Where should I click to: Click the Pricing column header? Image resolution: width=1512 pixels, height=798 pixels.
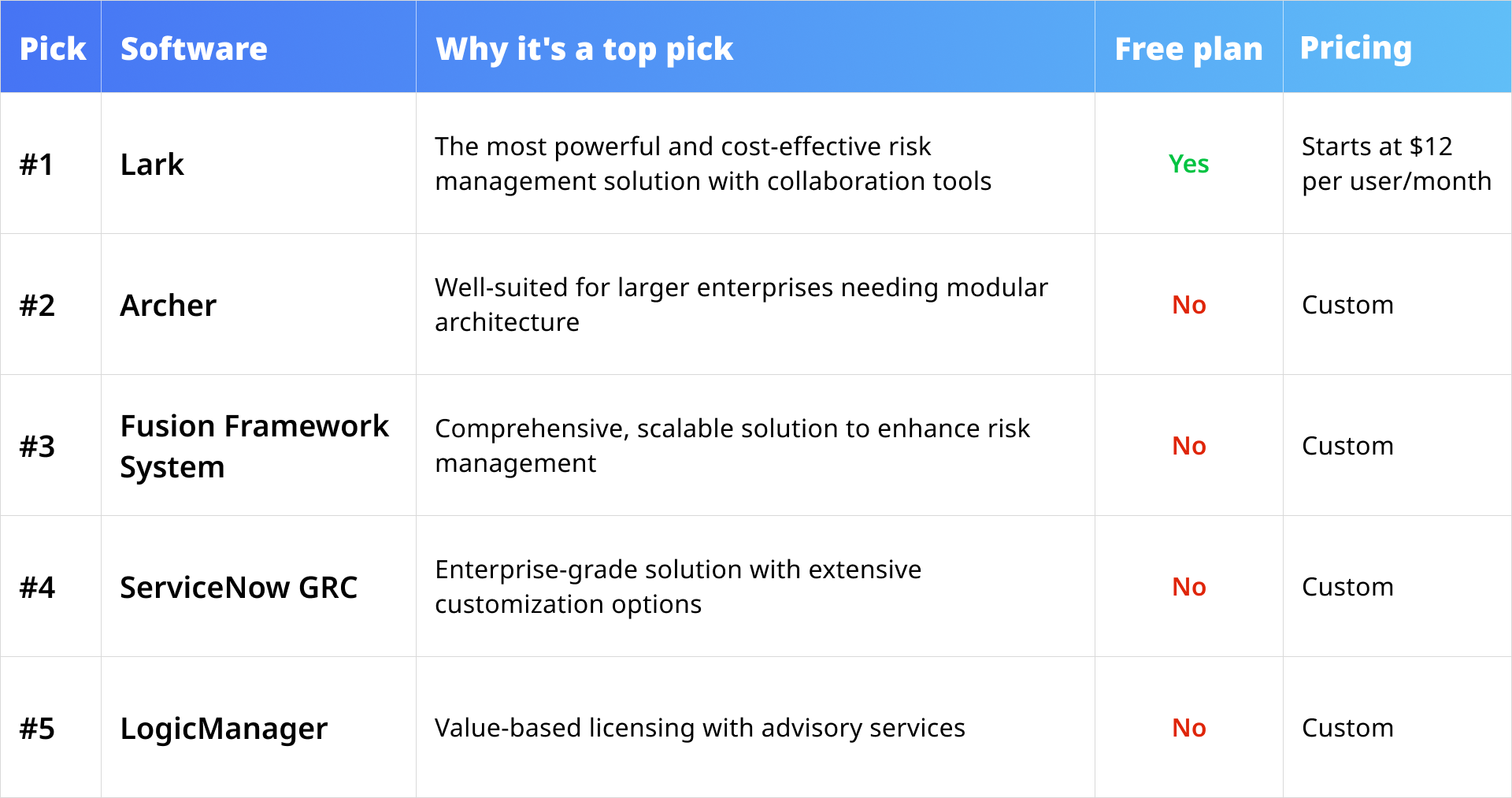click(x=1355, y=48)
